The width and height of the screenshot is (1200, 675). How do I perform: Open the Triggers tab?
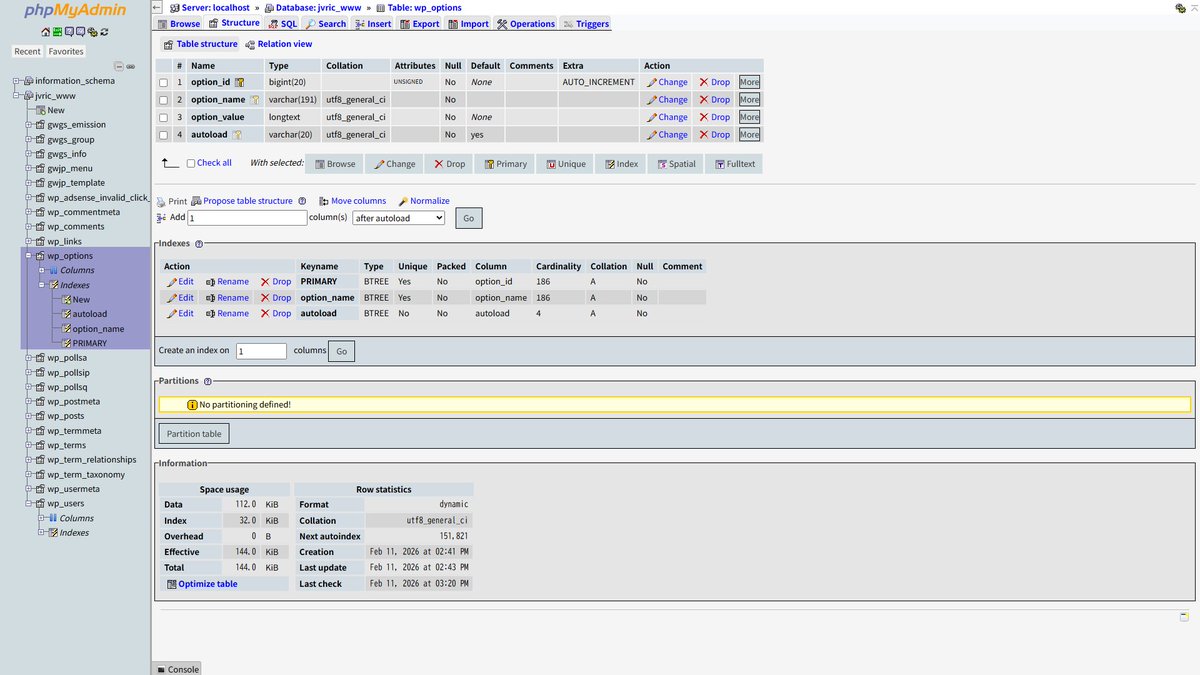coord(586,23)
